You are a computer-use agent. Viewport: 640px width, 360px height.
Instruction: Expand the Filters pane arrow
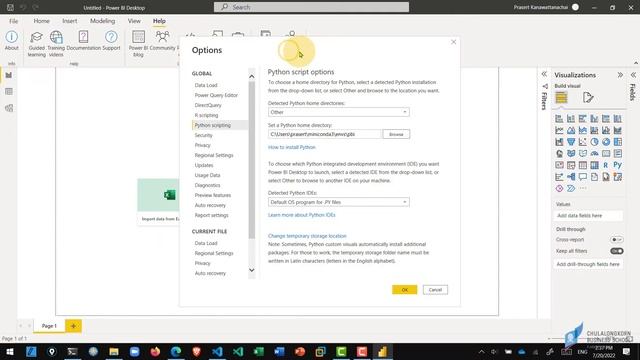click(x=544, y=74)
